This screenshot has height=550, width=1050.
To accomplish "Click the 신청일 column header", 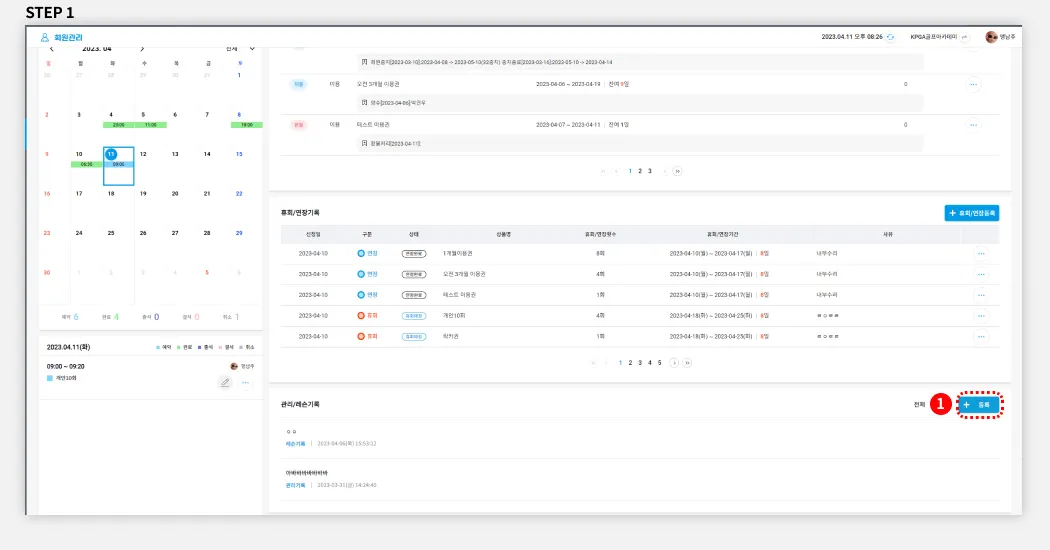I will (x=313, y=234).
